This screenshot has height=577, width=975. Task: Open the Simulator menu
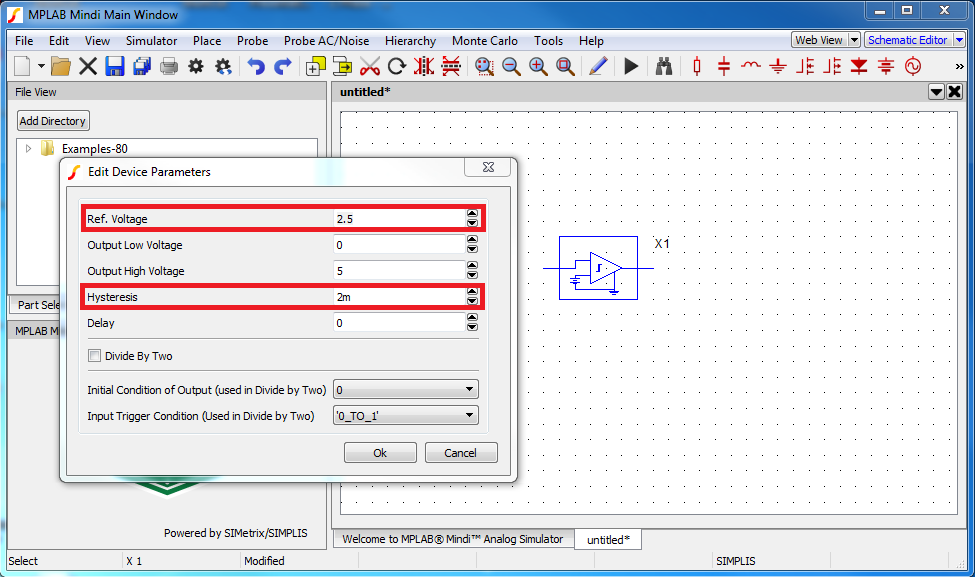point(151,41)
